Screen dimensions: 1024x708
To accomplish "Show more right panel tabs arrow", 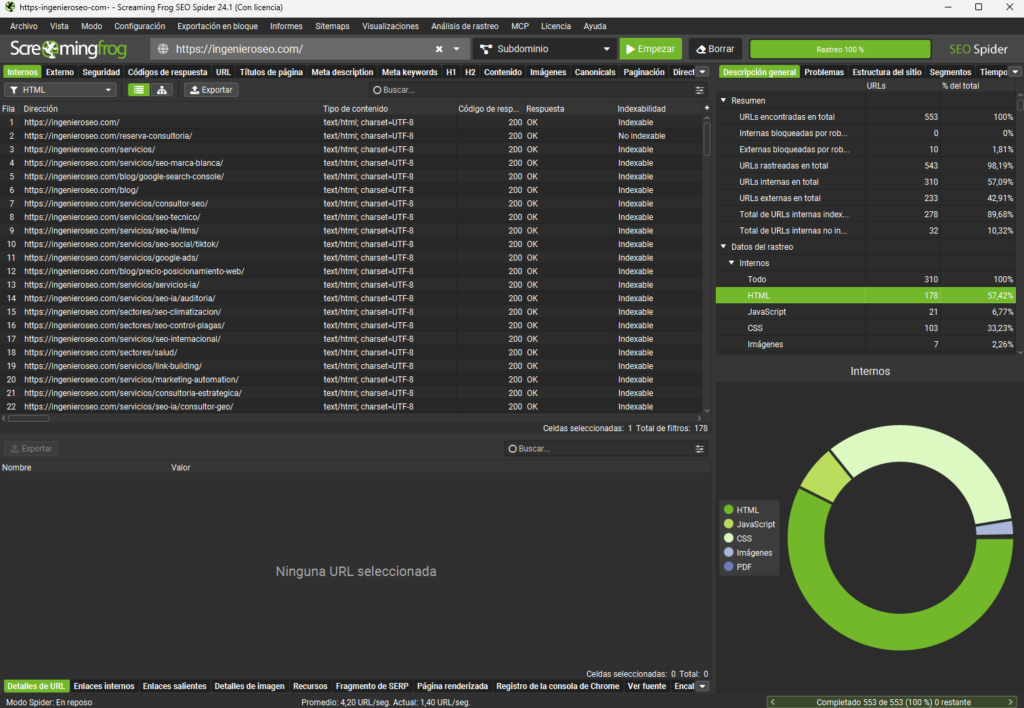I will [x=1016, y=72].
